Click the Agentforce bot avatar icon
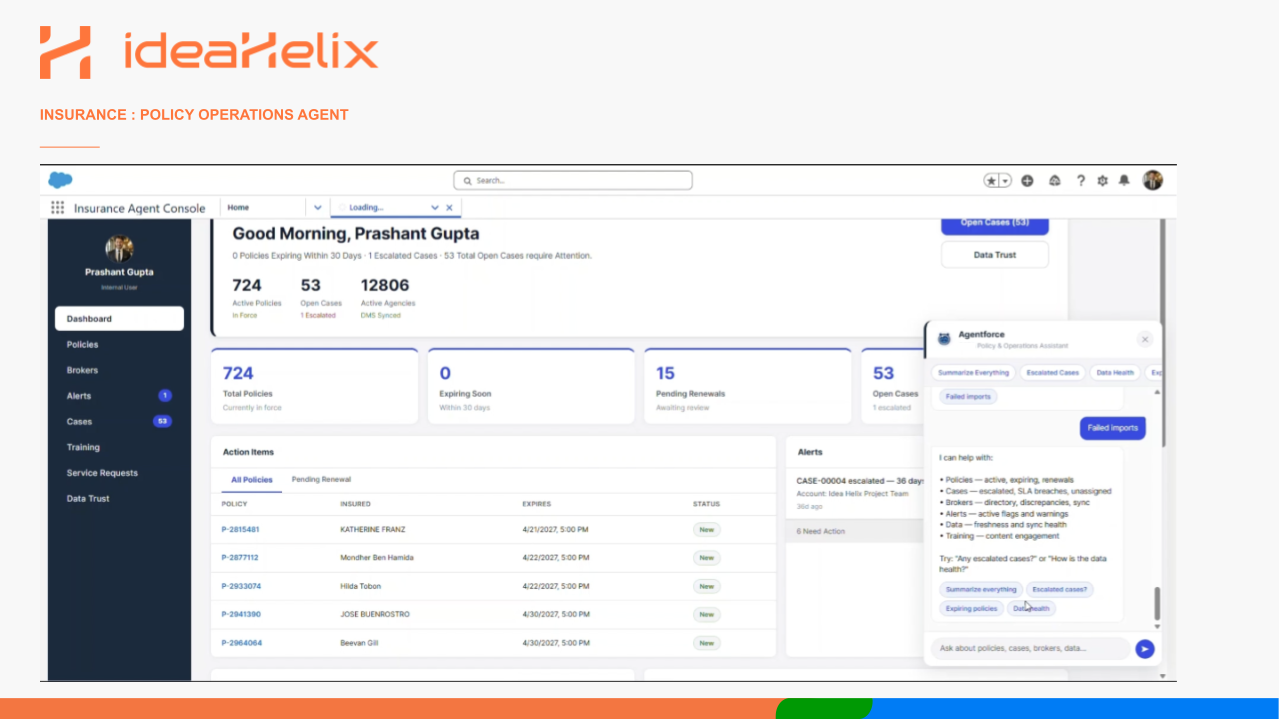Screen dimensions: 1279x719 pos(944,339)
